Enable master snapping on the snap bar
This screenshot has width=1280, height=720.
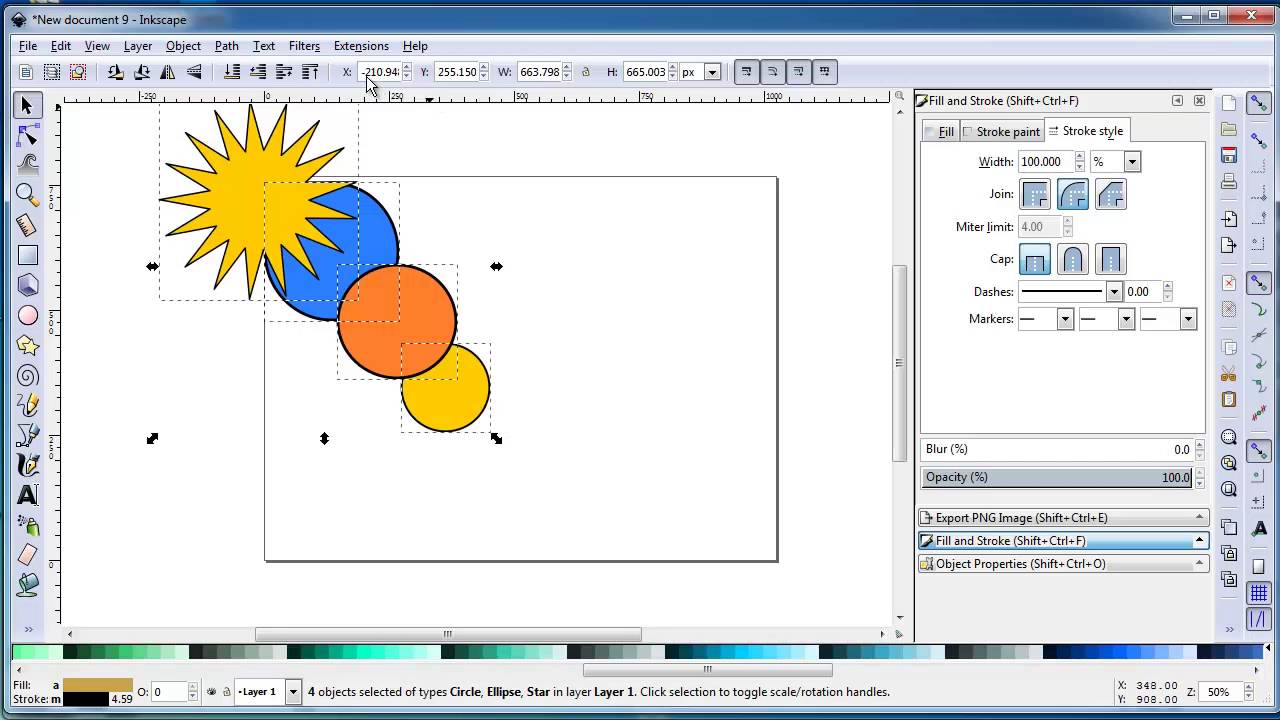(1258, 103)
